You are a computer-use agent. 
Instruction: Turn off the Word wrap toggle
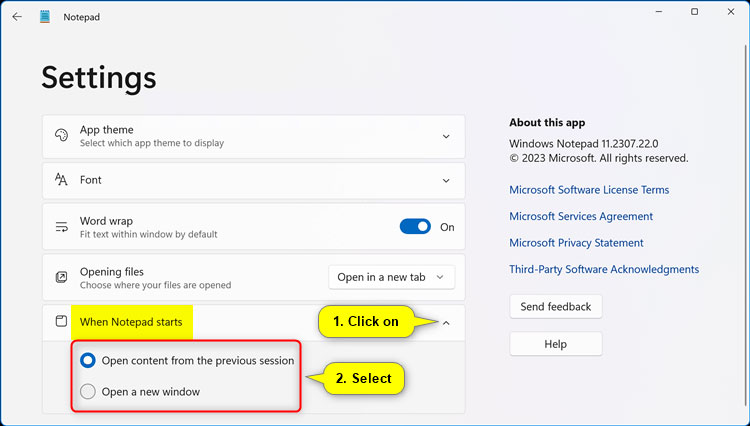click(415, 227)
